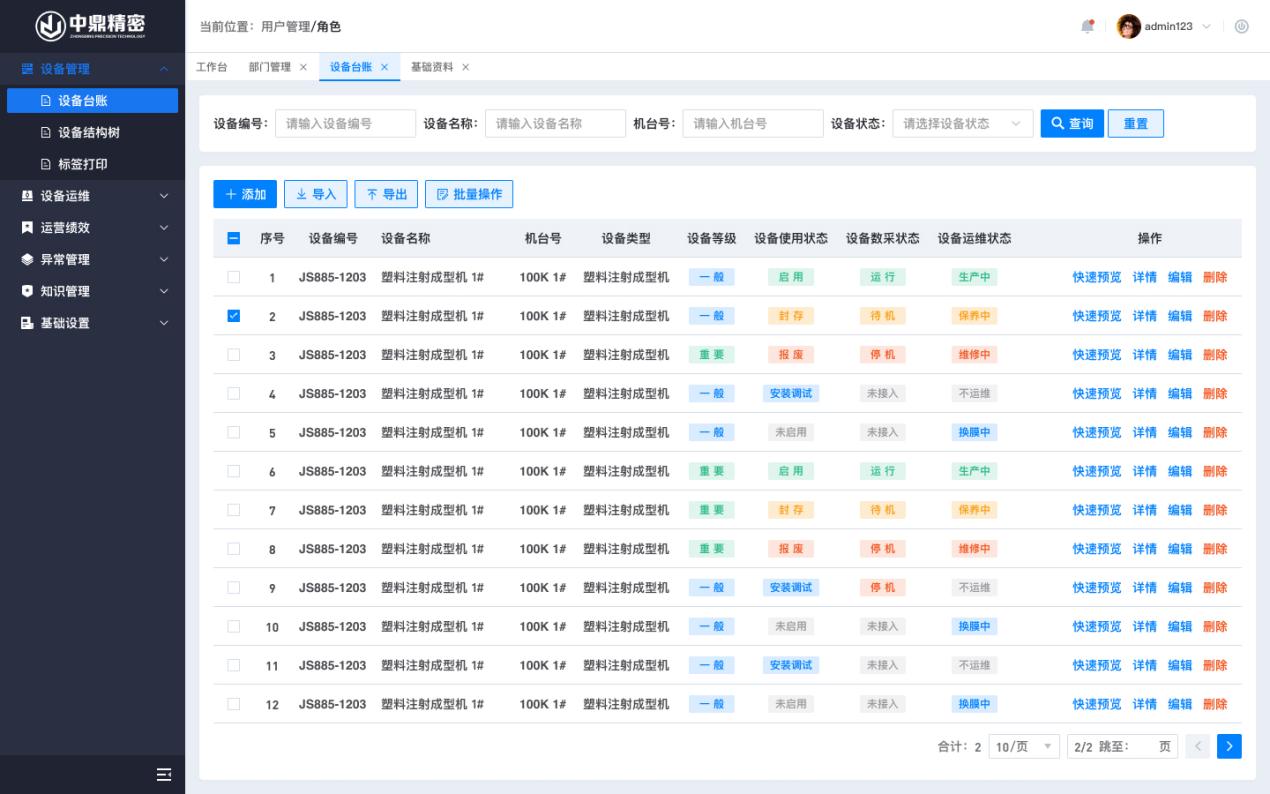Click the power logout icon
The image size is (1270, 794).
point(1242,26)
